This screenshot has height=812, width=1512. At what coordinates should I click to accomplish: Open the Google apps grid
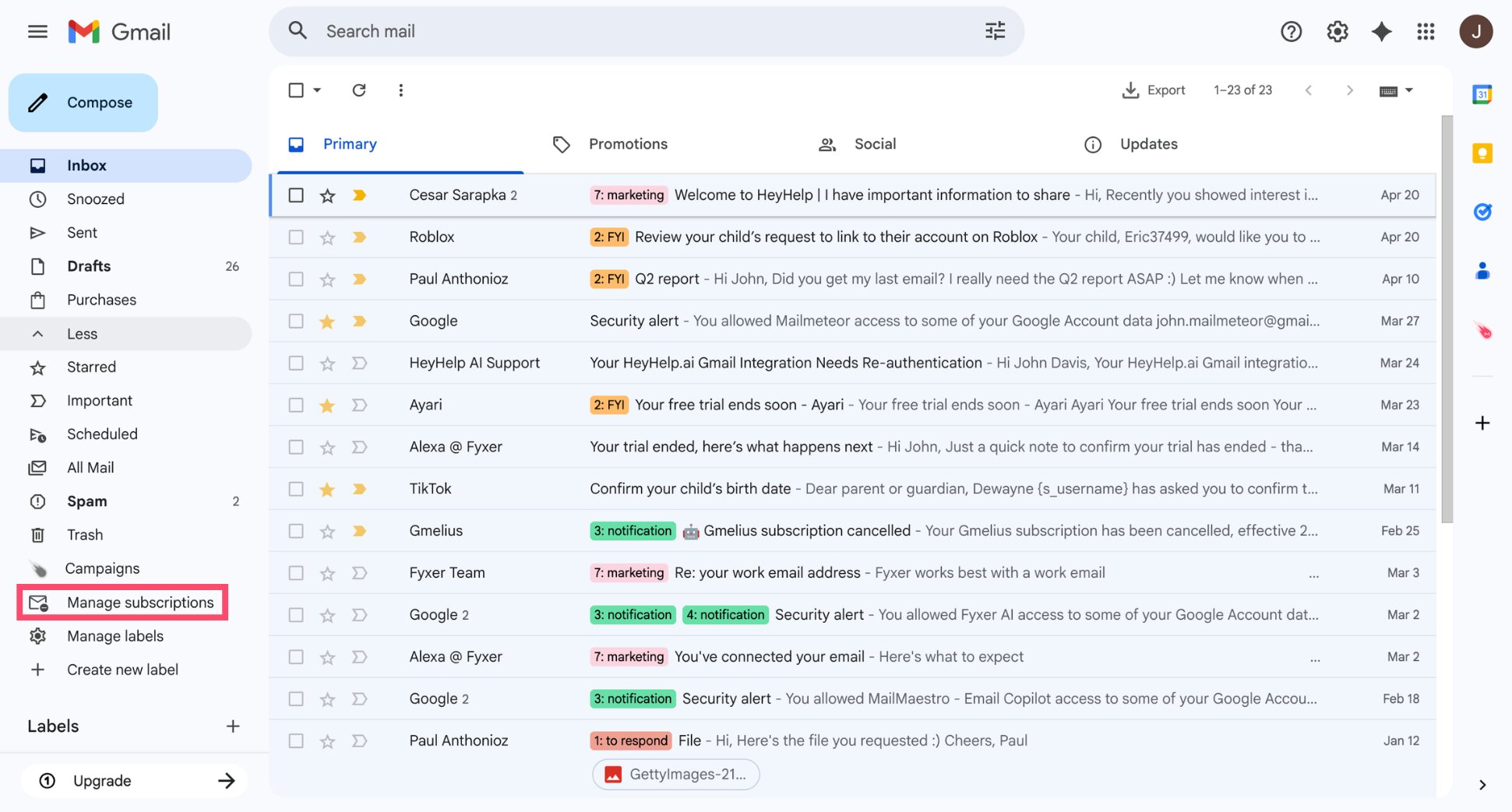[x=1426, y=32]
